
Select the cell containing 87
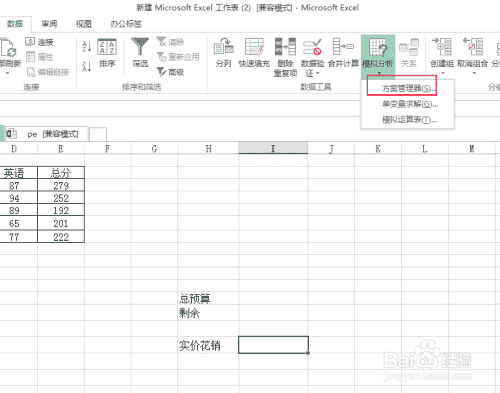pyautogui.click(x=18, y=185)
